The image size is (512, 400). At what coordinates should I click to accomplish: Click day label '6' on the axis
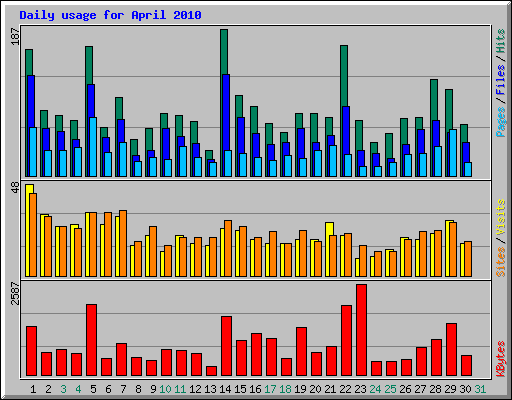point(108,389)
